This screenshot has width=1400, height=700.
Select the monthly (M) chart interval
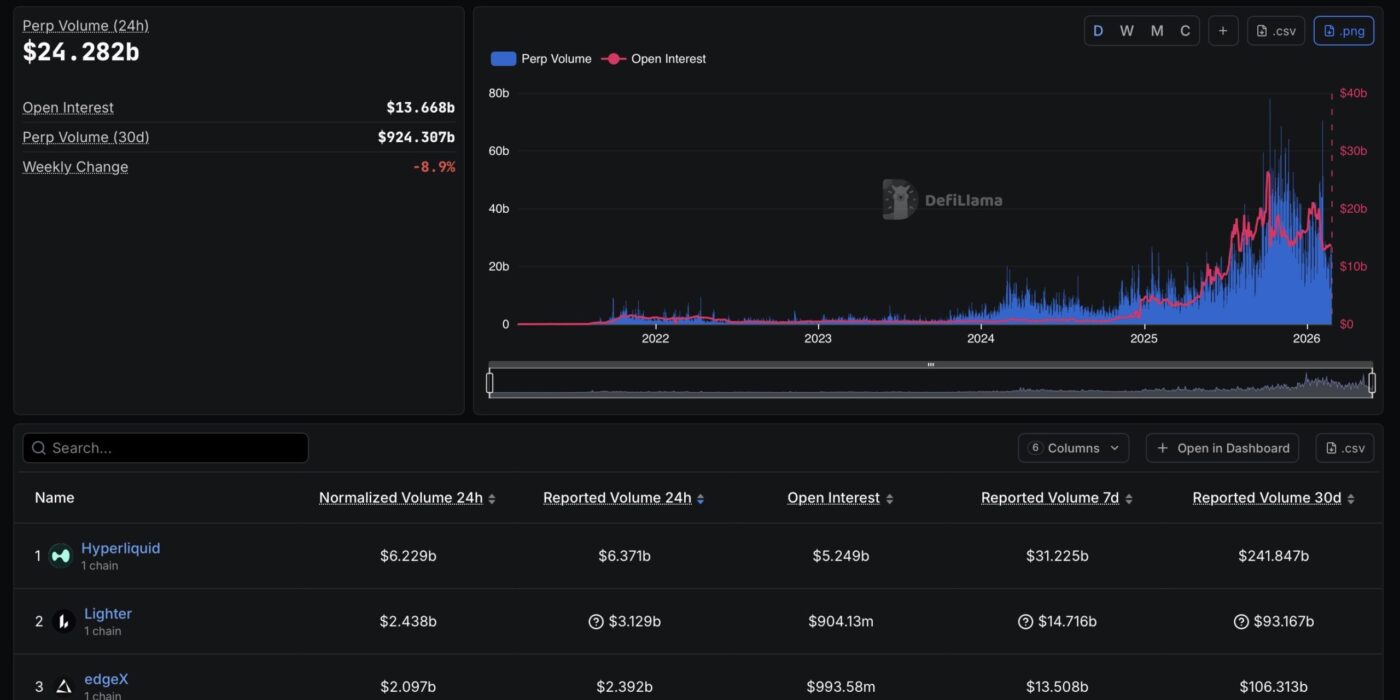[1157, 31]
